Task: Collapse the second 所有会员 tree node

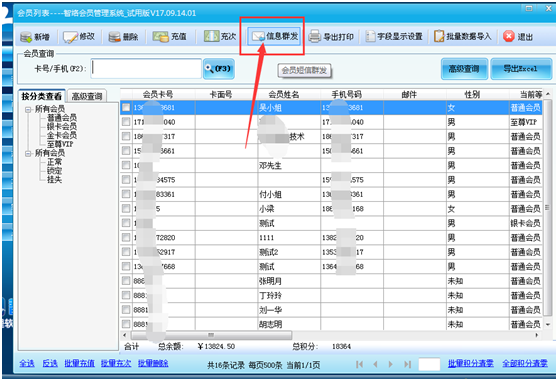Action: pos(28,154)
